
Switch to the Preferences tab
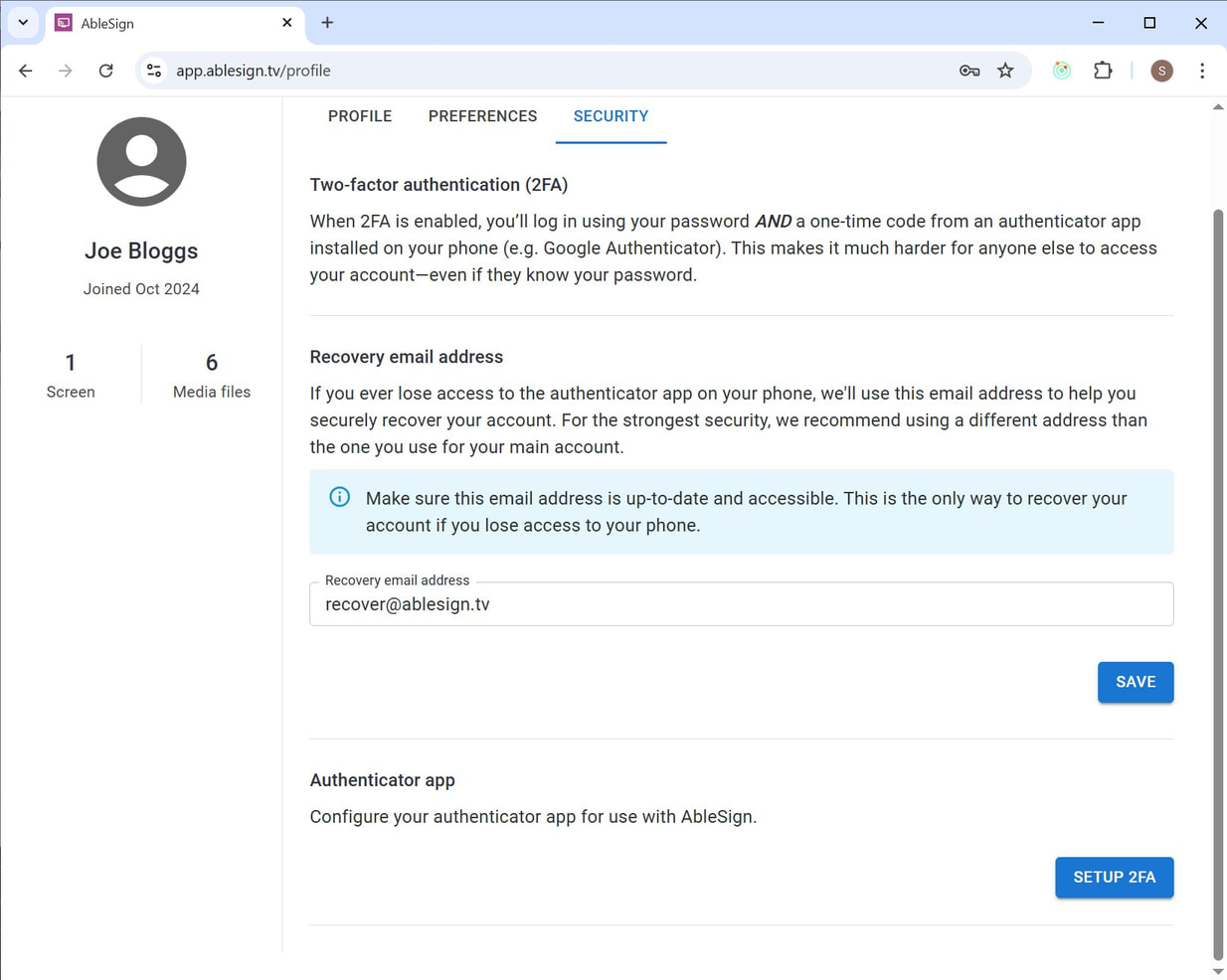coord(482,116)
